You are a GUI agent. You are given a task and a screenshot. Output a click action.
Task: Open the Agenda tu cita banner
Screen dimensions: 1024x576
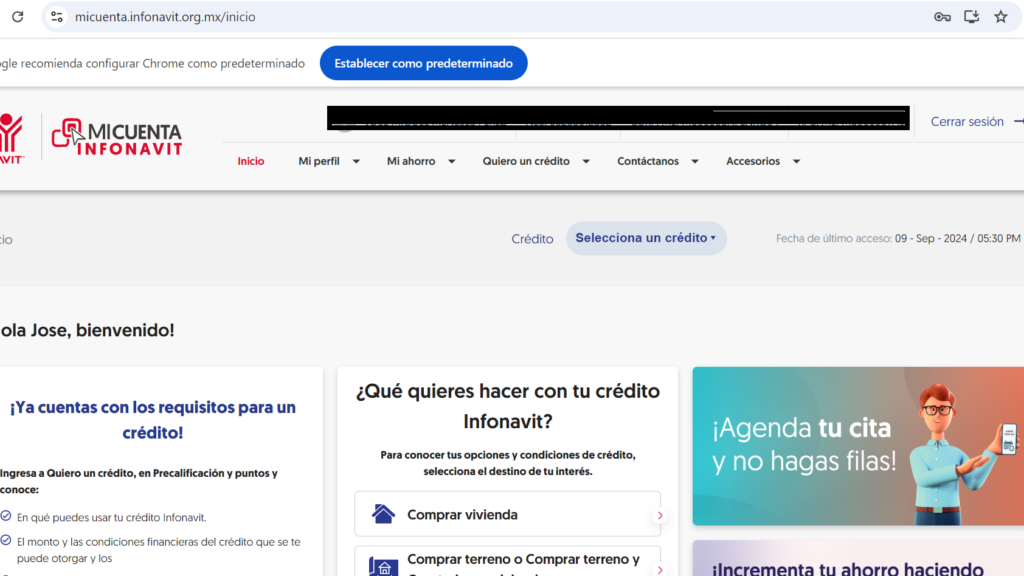(x=858, y=446)
